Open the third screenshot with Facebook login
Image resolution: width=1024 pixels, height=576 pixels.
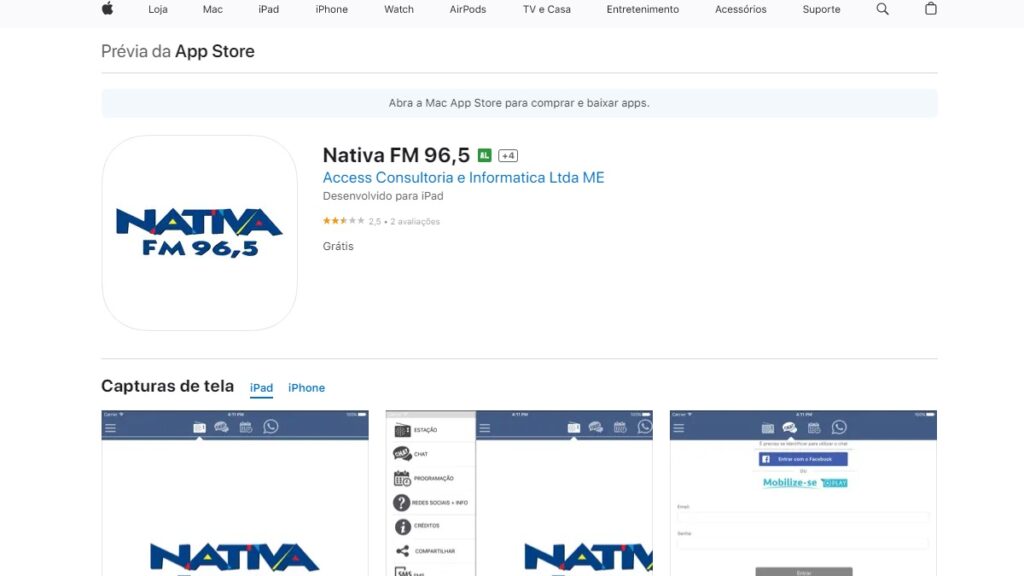(803, 493)
